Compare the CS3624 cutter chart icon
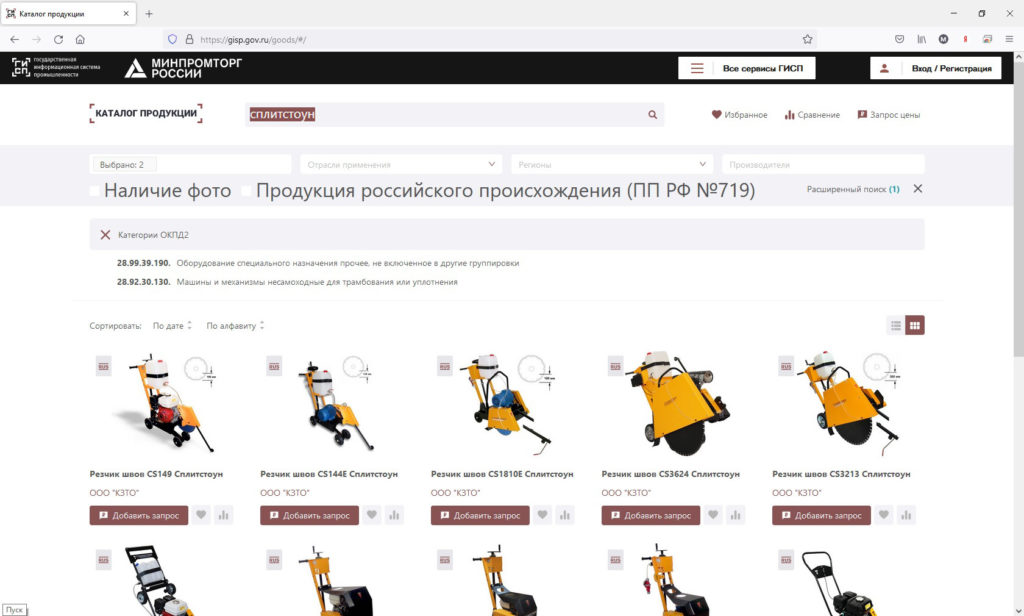This screenshot has width=1024, height=616. (735, 515)
